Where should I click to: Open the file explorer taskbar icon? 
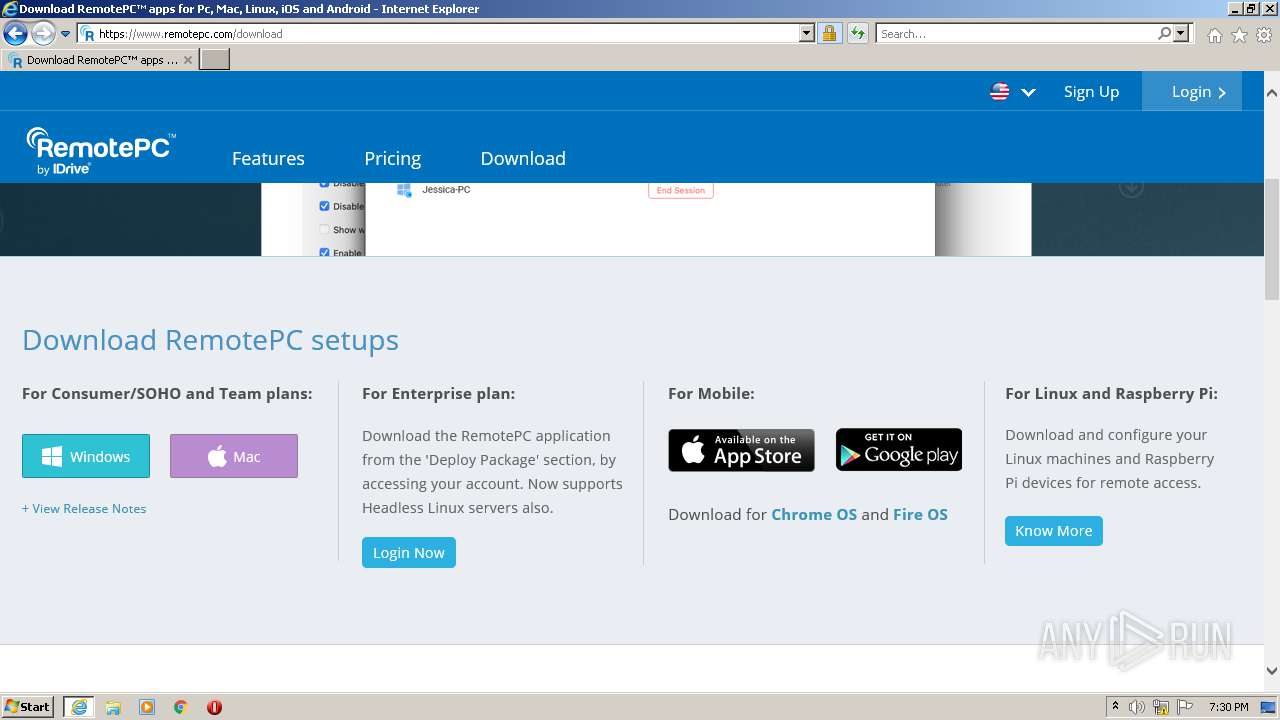113,707
